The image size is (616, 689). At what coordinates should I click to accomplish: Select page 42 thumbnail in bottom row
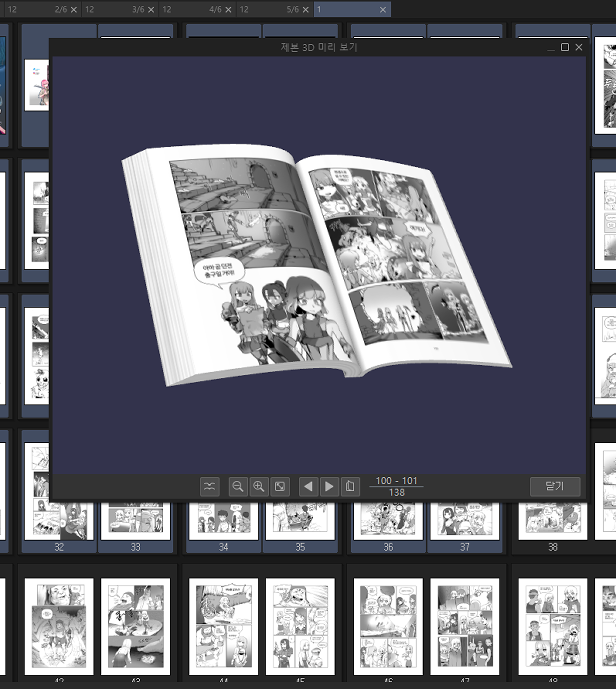coord(59,626)
